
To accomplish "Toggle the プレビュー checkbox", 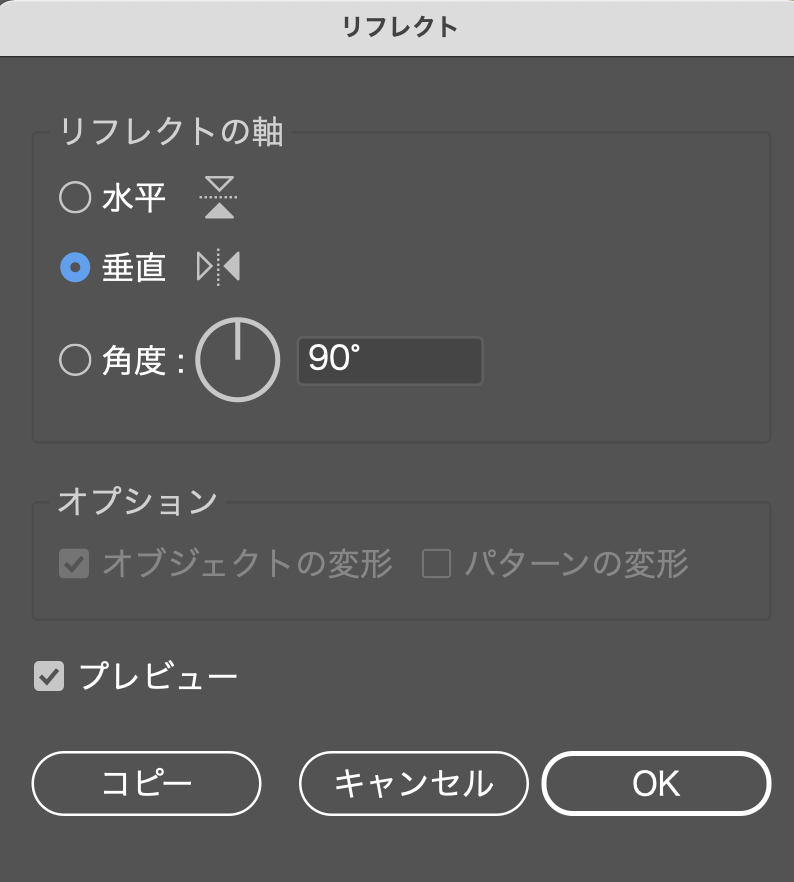I will 49,677.
